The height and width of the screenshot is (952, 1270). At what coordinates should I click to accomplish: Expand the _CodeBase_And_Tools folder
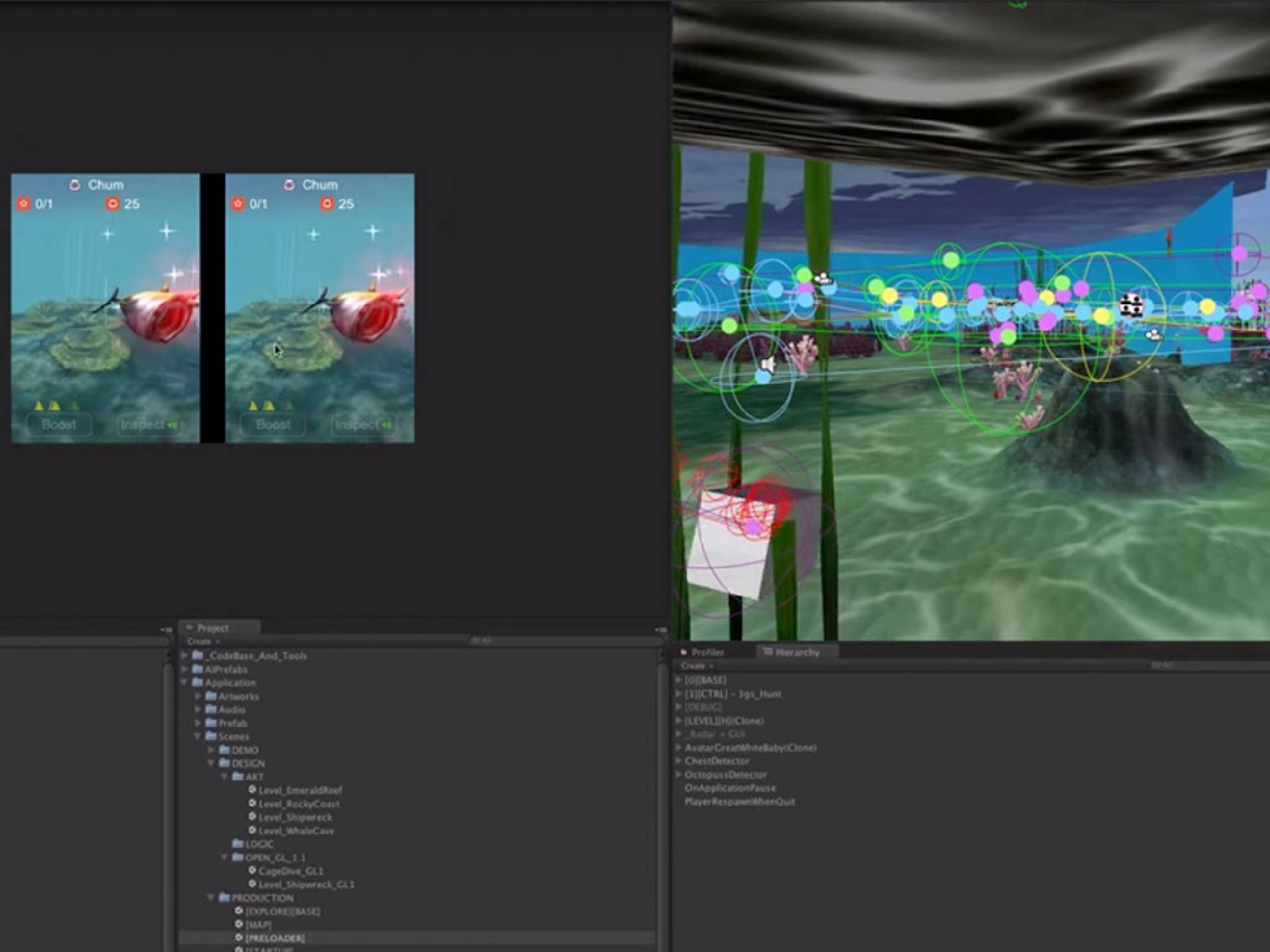point(184,655)
